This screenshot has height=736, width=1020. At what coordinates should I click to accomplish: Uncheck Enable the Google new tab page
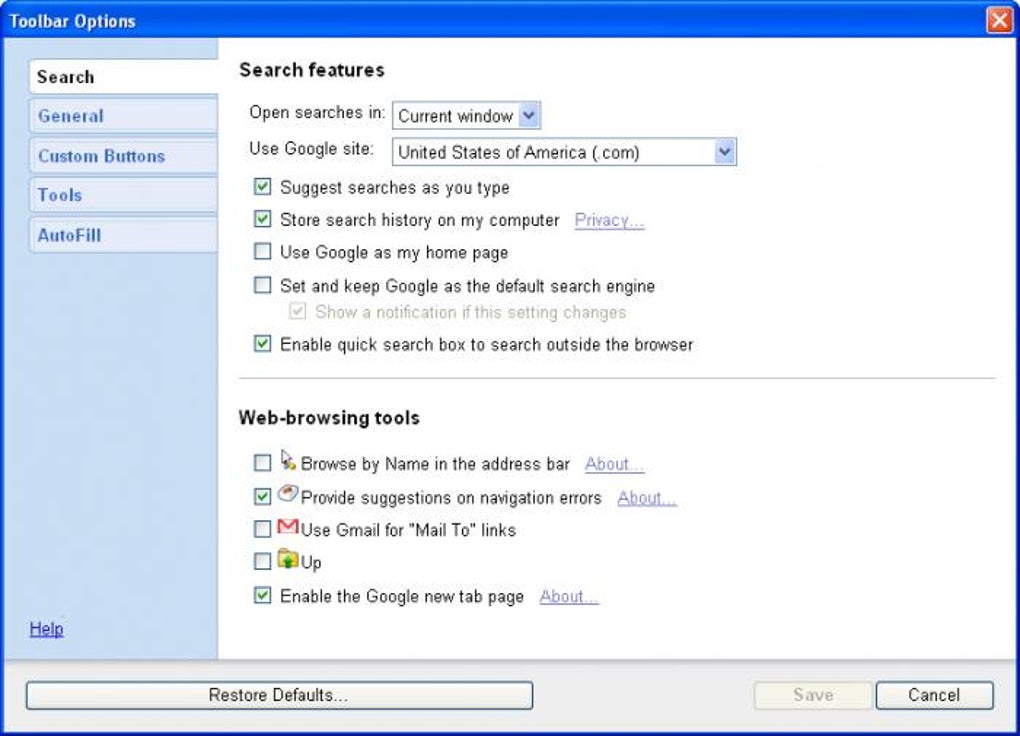tap(262, 595)
